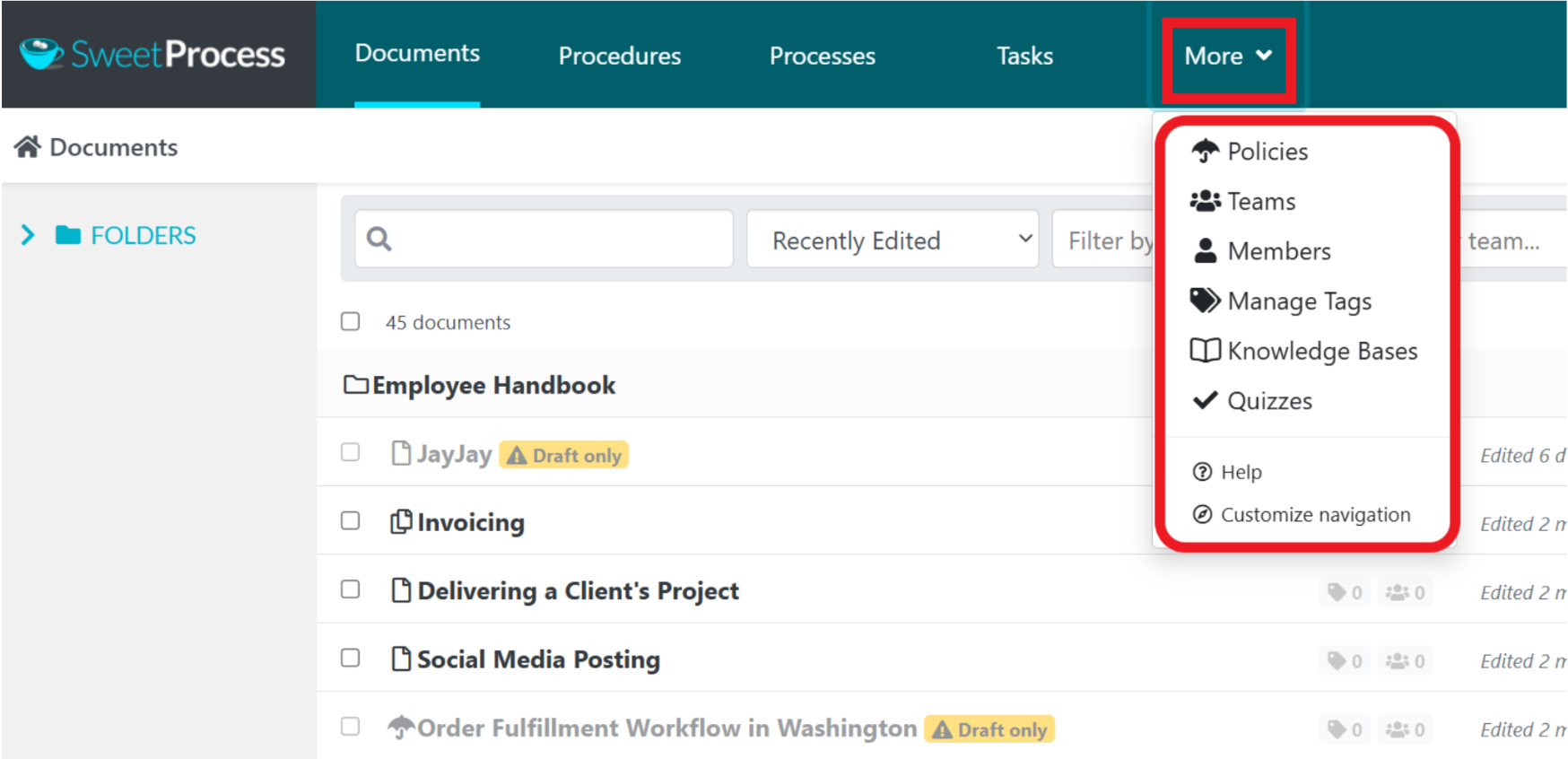The width and height of the screenshot is (1568, 759).
Task: Click the Quizzes checkmark icon
Action: click(x=1206, y=400)
